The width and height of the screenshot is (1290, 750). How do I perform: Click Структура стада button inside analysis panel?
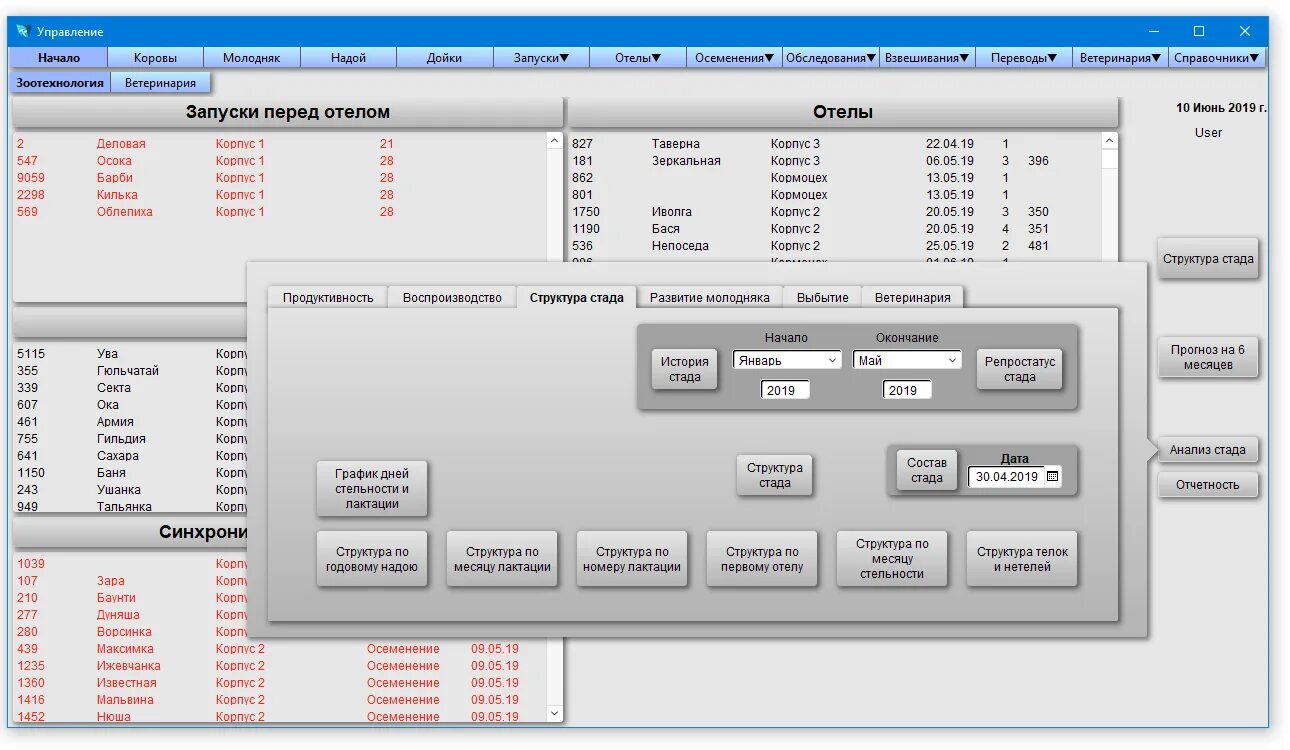click(775, 475)
